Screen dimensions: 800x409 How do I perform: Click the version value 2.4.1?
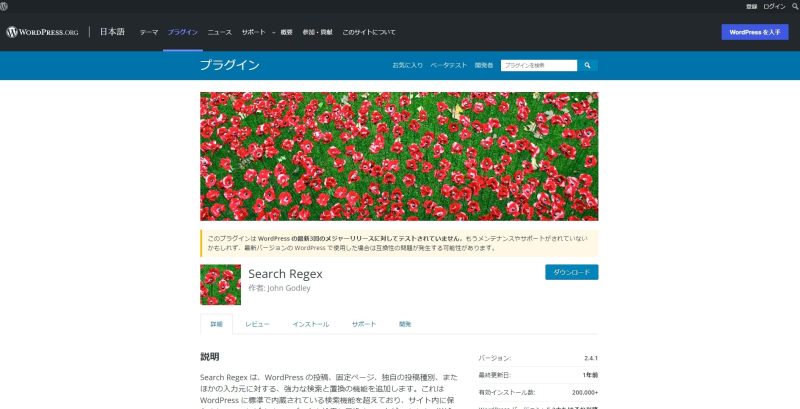click(591, 358)
